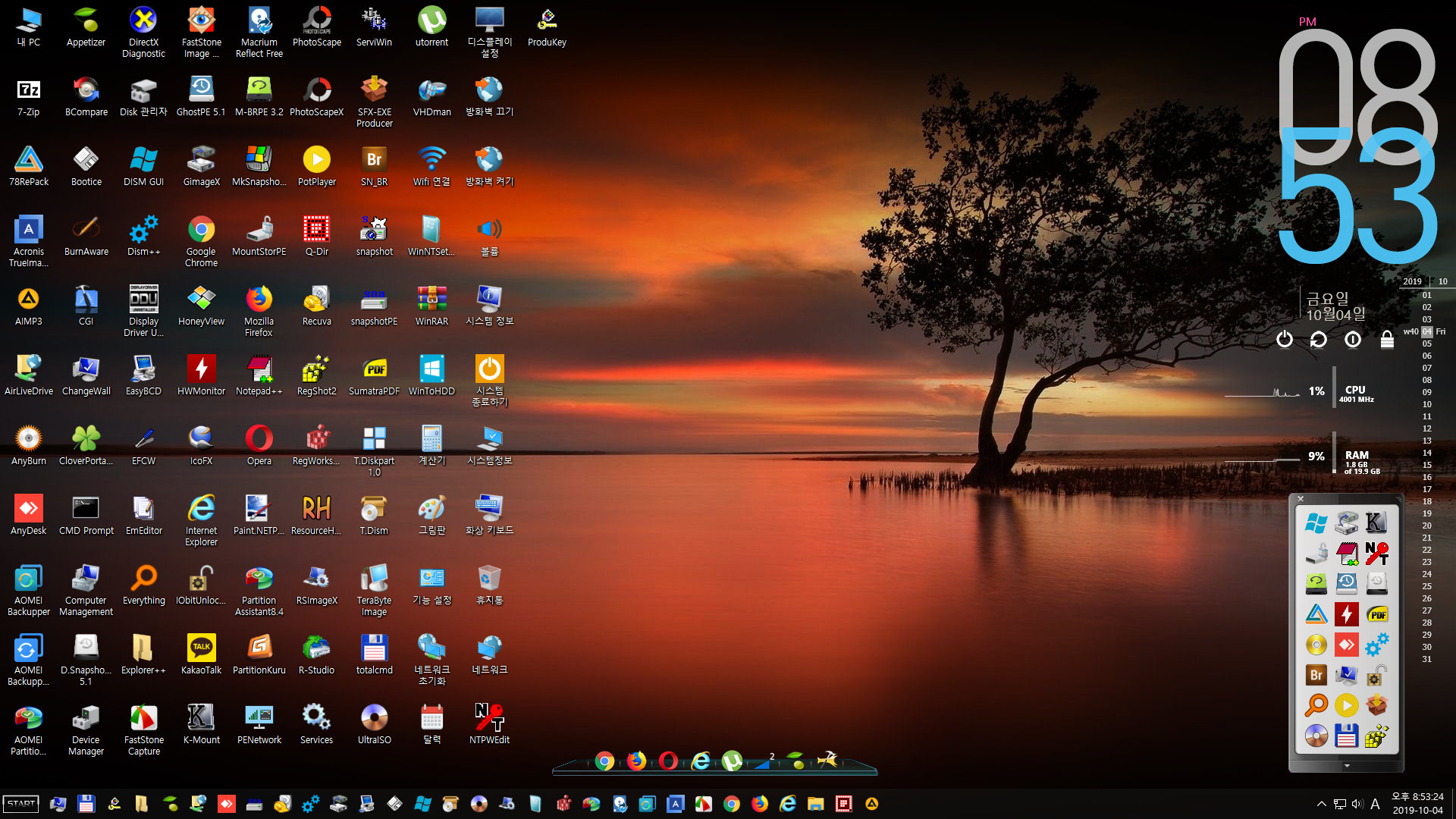The width and height of the screenshot is (1456, 819).
Task: Click the Firefox icon on the taskbar
Action: [760, 804]
